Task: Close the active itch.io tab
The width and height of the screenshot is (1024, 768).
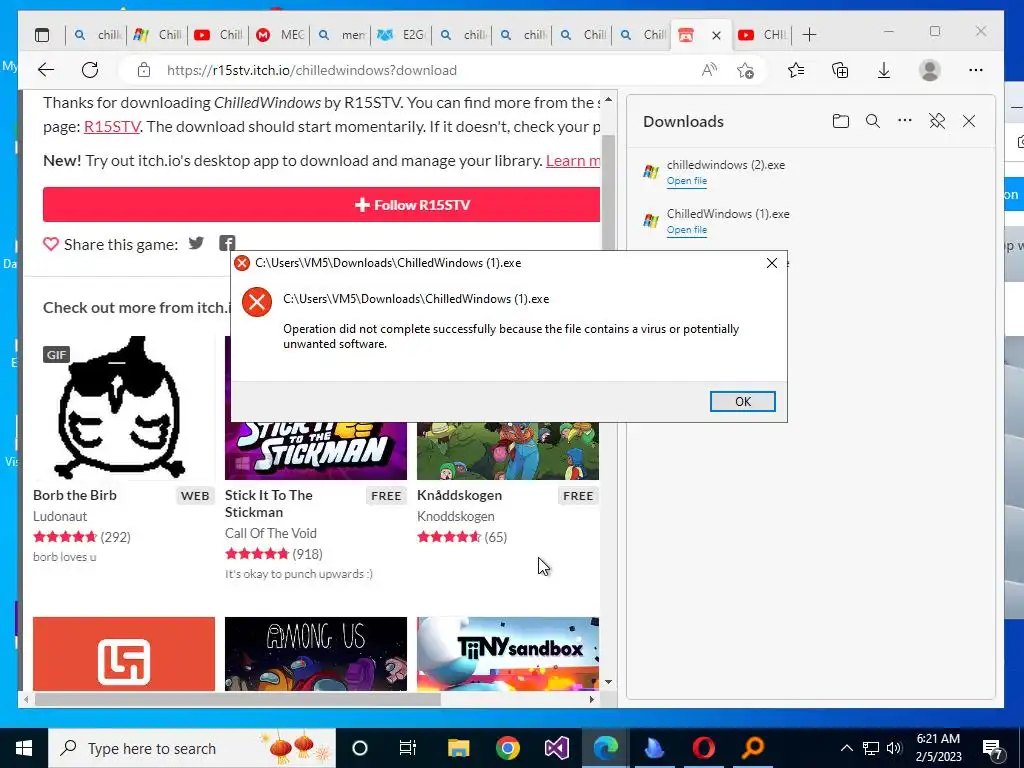Action: [x=716, y=35]
